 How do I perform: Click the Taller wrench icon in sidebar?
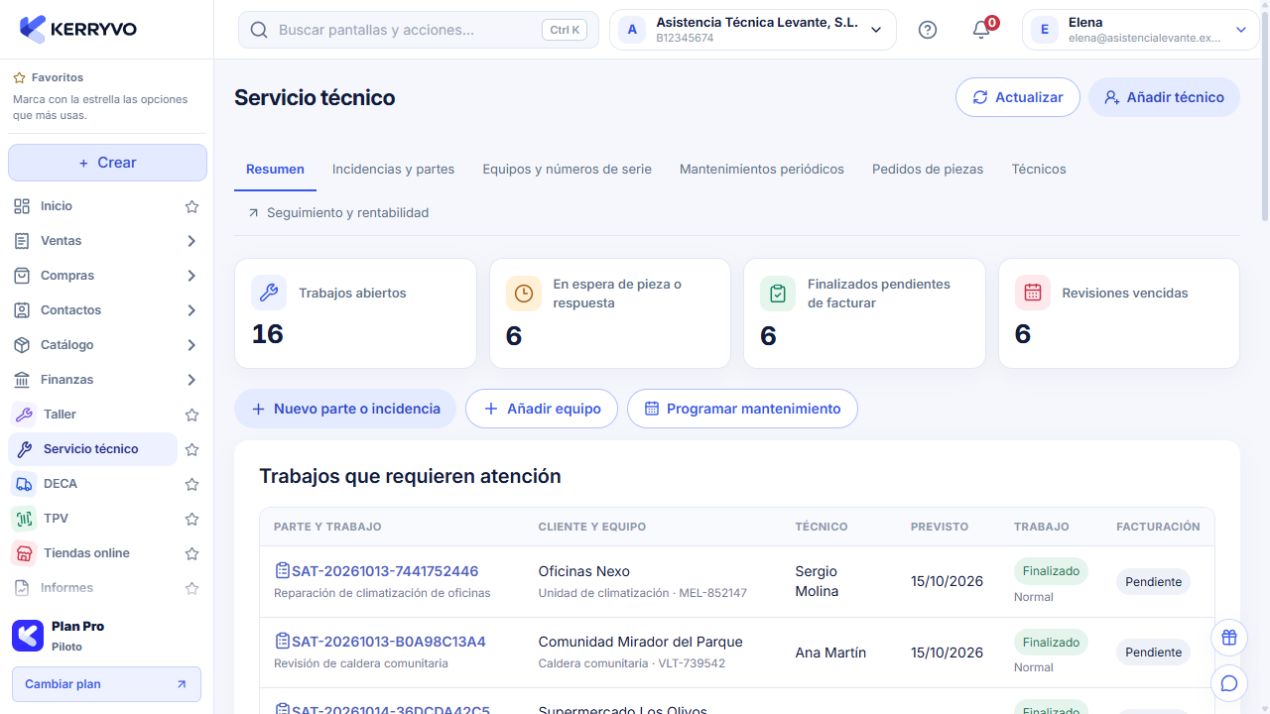tap(23, 414)
